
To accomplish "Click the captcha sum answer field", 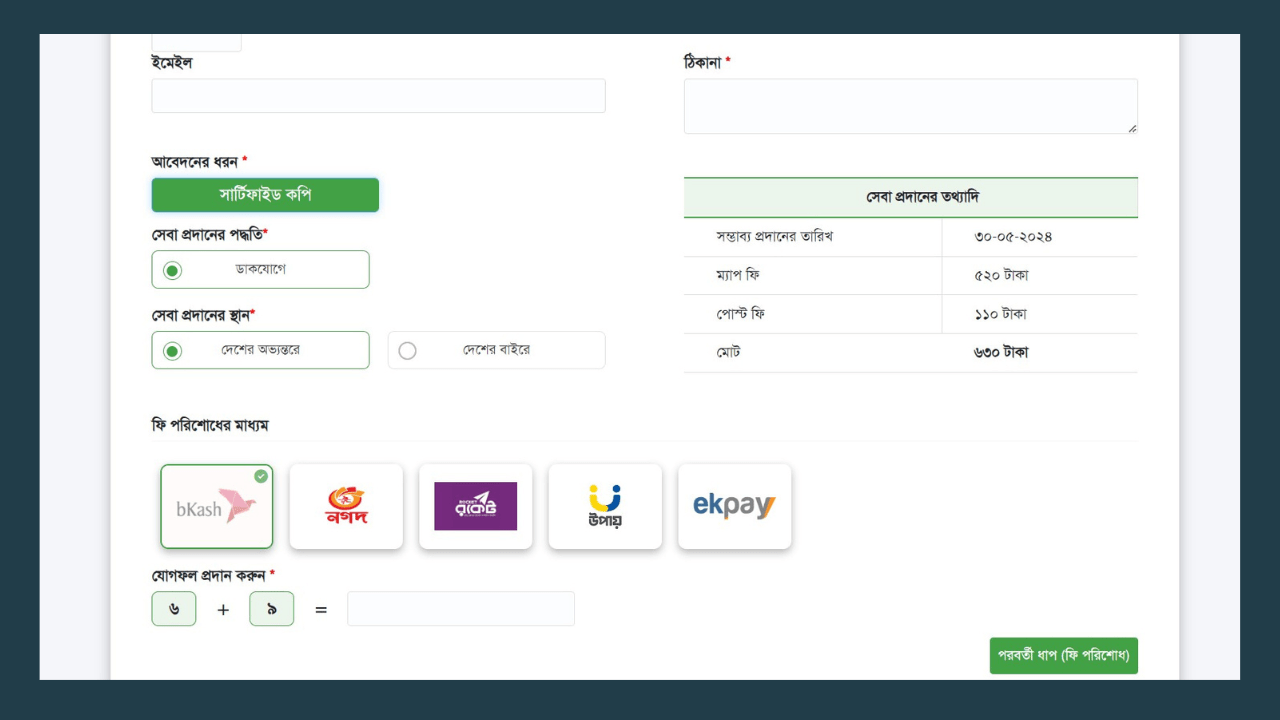I will [461, 609].
